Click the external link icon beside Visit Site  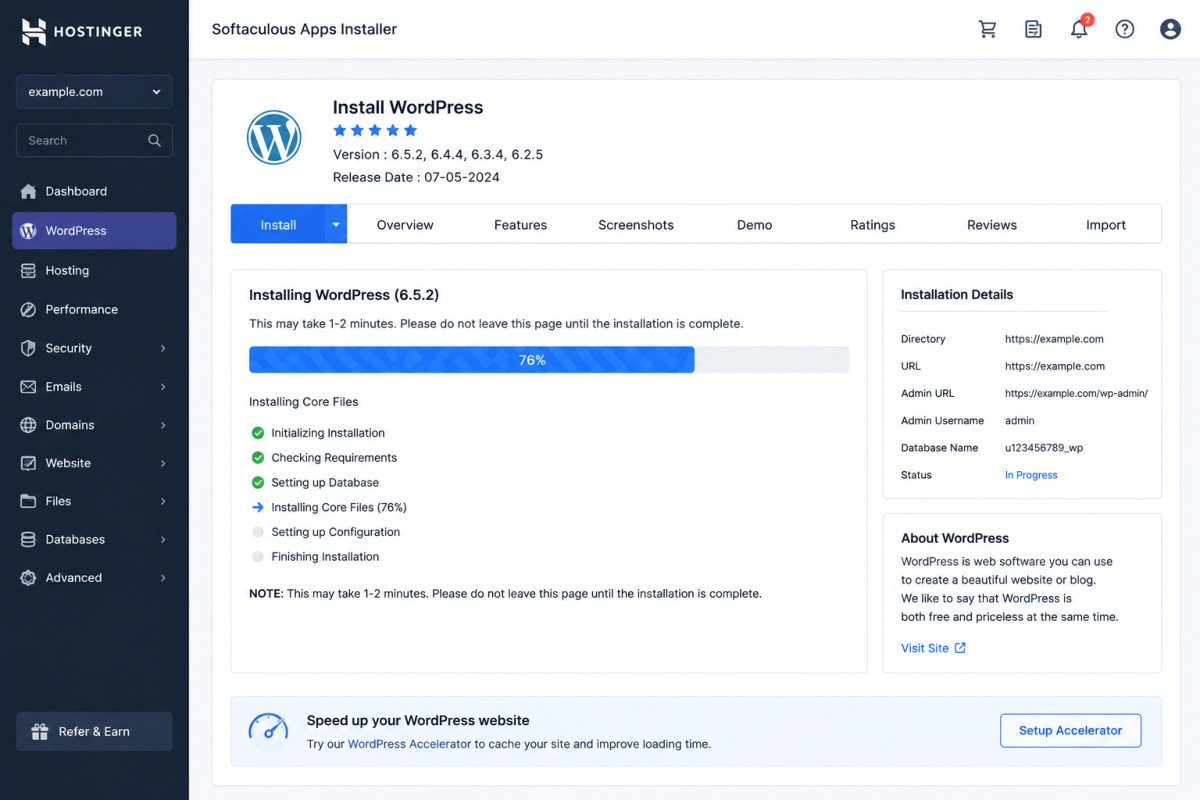point(960,648)
